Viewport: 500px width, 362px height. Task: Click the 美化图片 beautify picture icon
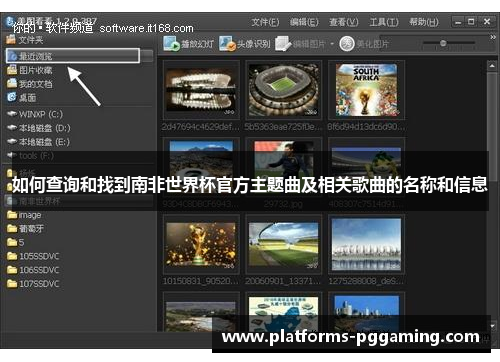[x=347, y=44]
